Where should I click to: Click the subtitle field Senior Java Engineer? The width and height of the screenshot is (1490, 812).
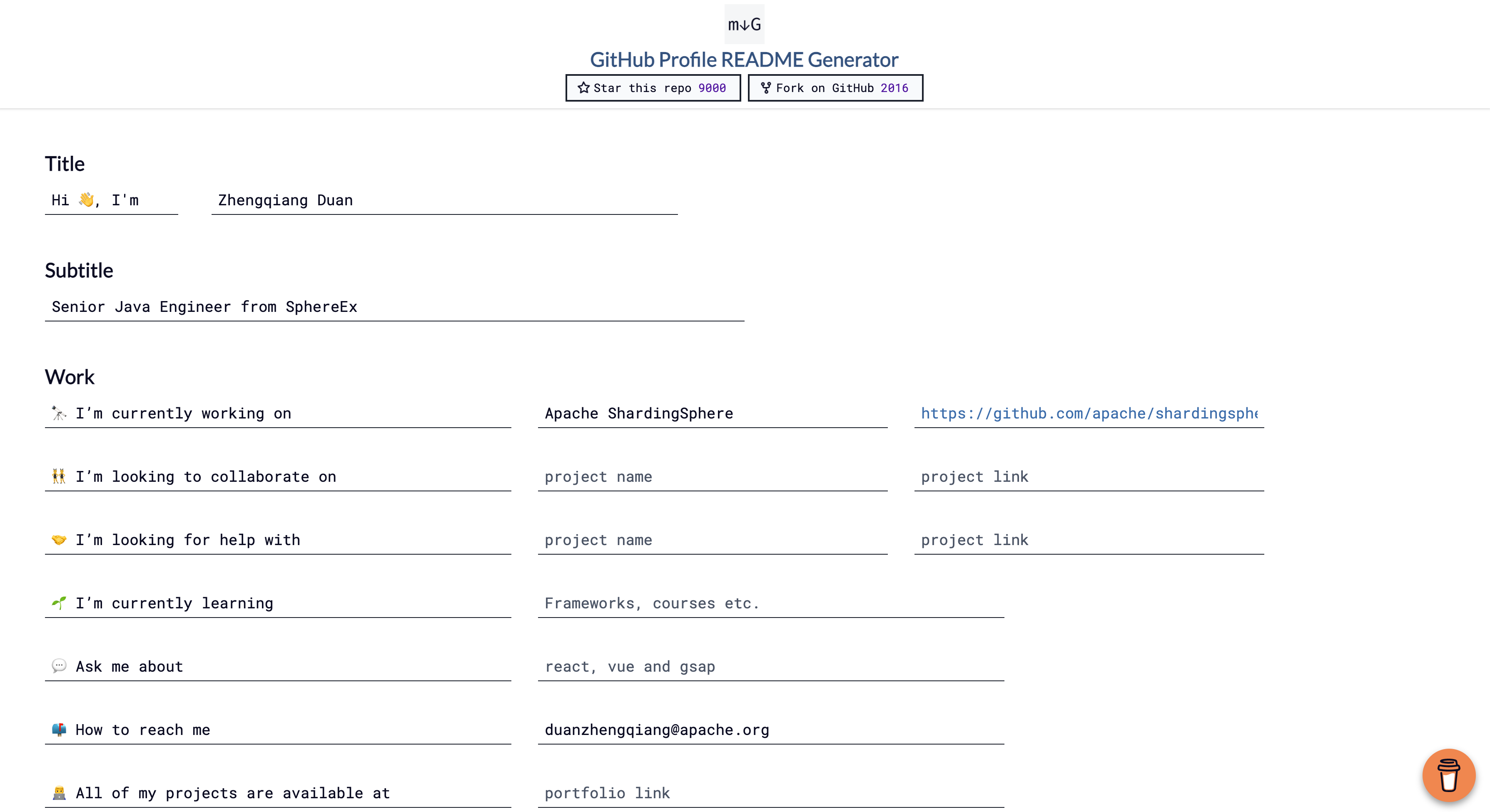[394, 306]
